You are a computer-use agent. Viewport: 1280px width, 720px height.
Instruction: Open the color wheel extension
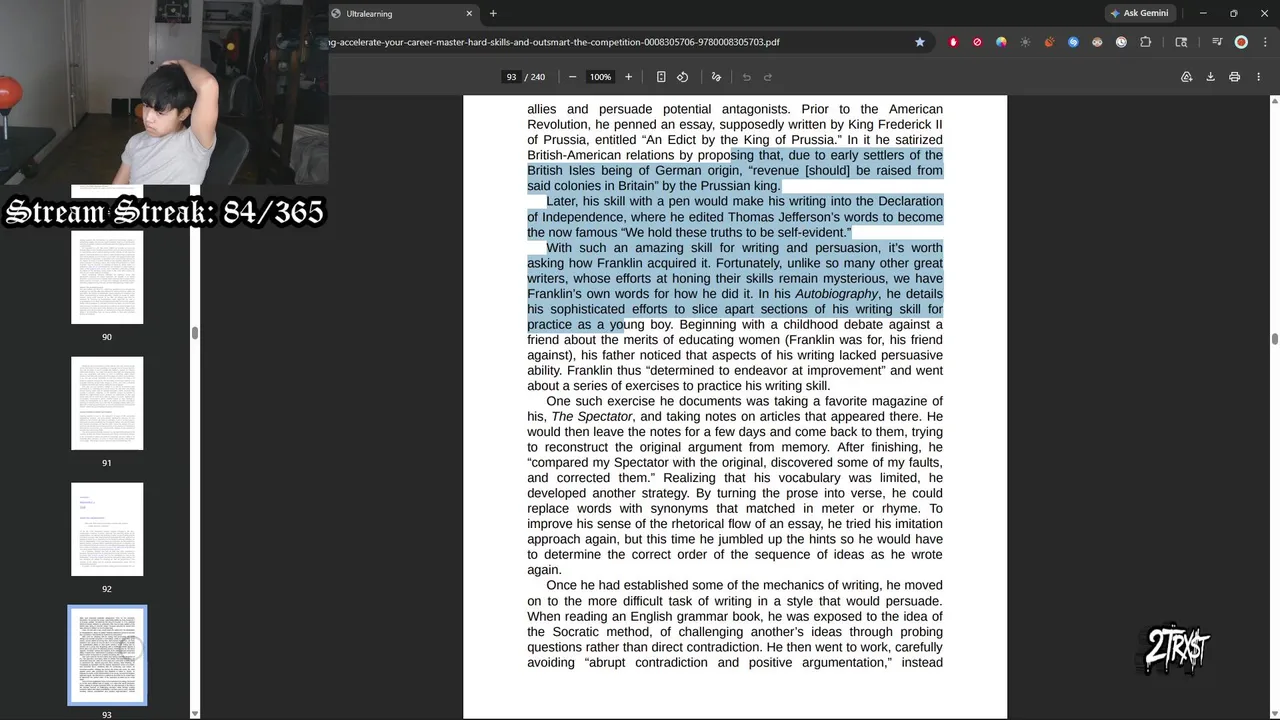tap(1001, 42)
